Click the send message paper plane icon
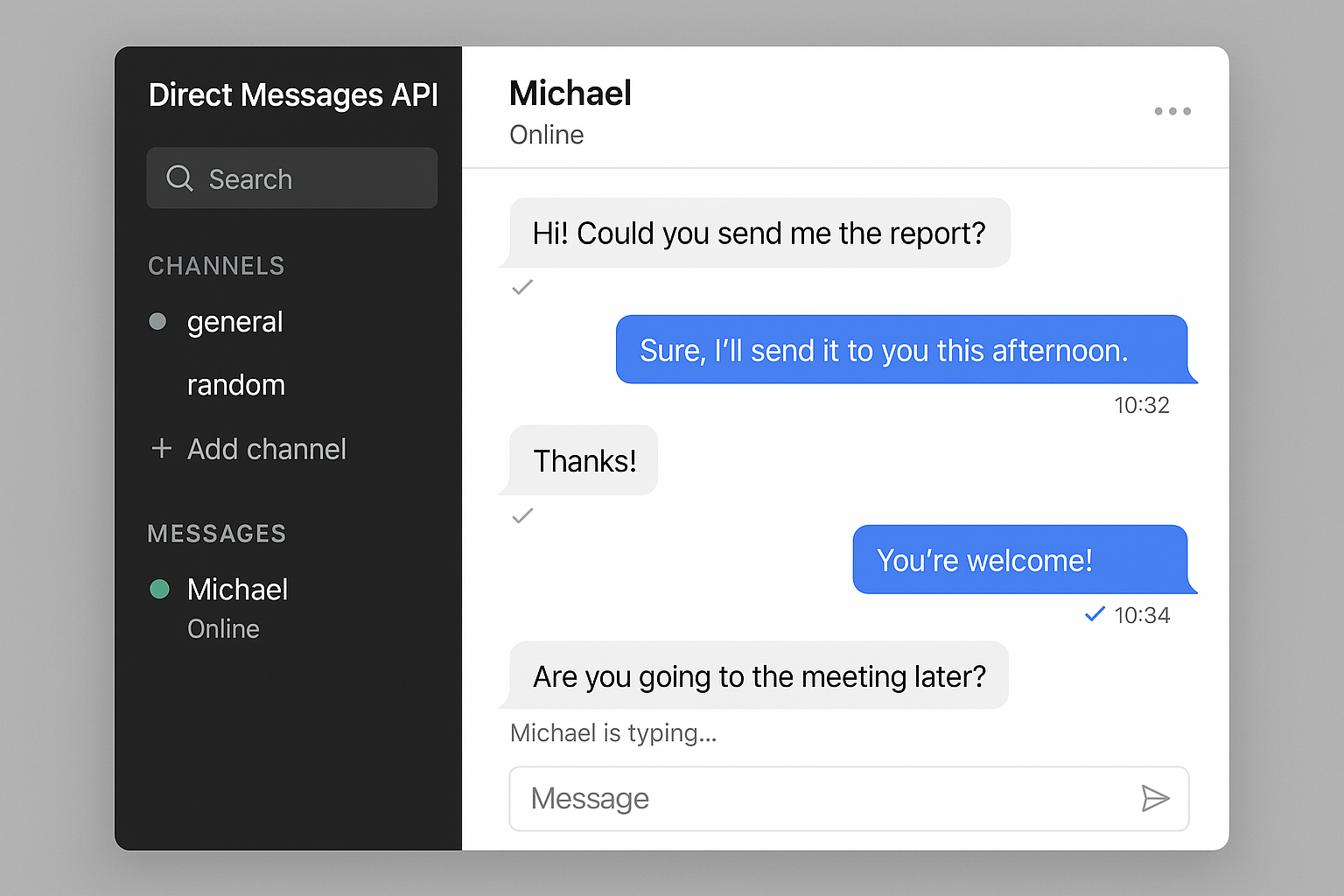Viewport: 1344px width, 896px height. 1155,798
